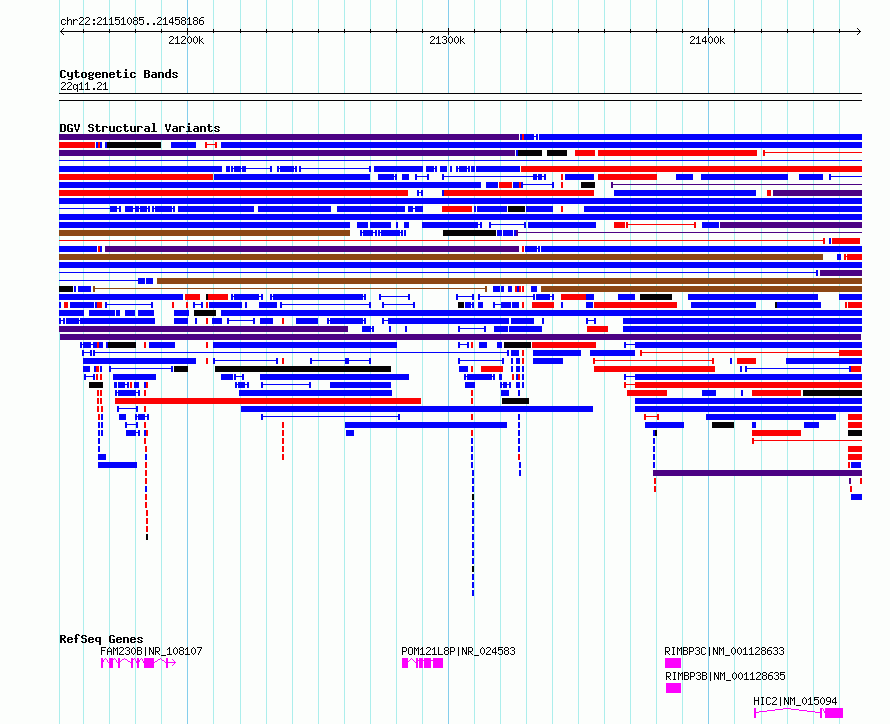
Task: Select the RIMBP3B magenta gene block
Action: click(x=673, y=688)
